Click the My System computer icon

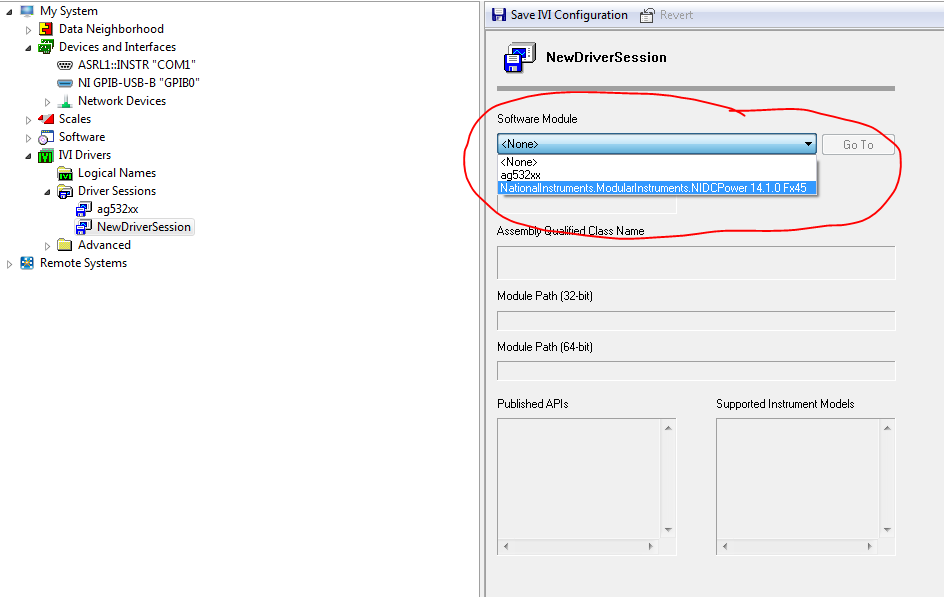pyautogui.click(x=27, y=11)
